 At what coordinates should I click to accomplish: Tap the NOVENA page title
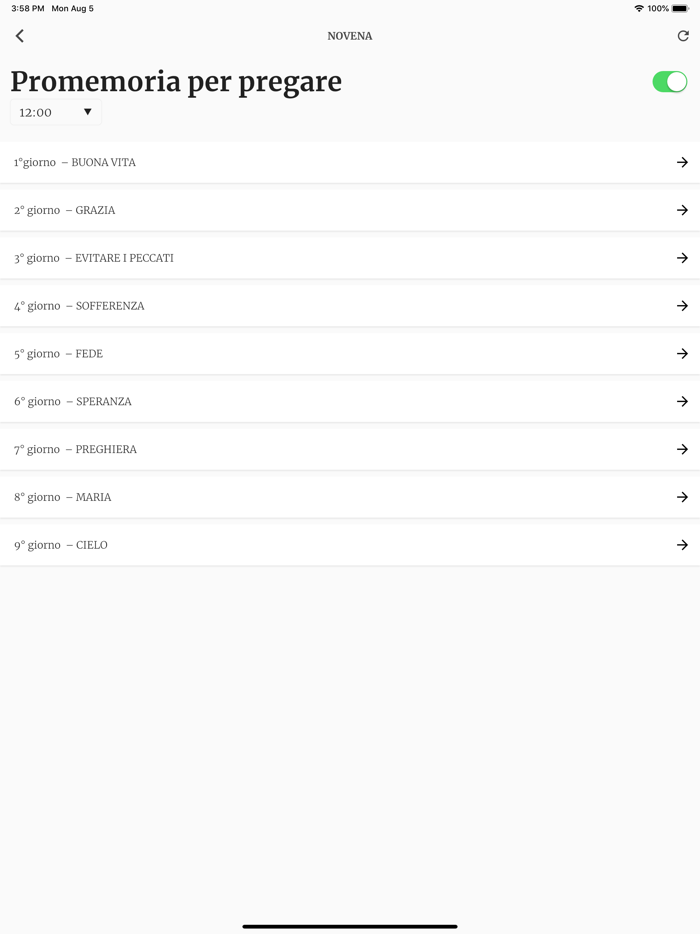350,36
